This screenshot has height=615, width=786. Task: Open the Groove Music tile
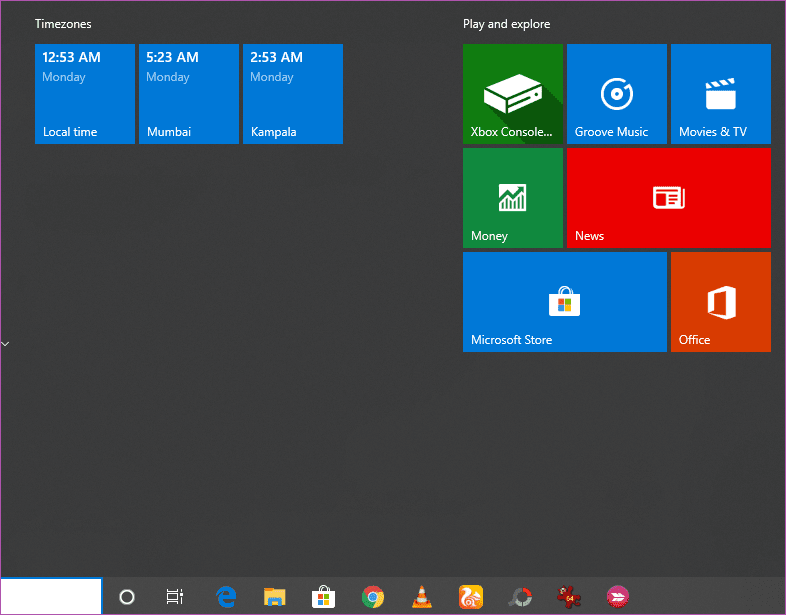click(617, 94)
